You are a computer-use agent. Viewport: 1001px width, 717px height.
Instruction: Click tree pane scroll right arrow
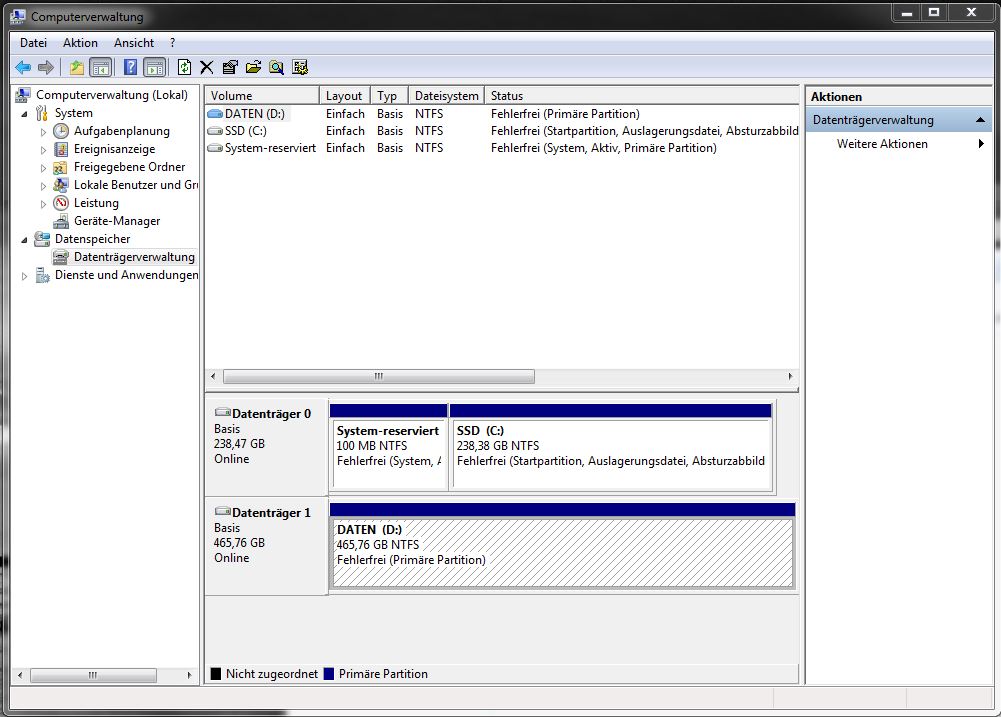point(190,675)
